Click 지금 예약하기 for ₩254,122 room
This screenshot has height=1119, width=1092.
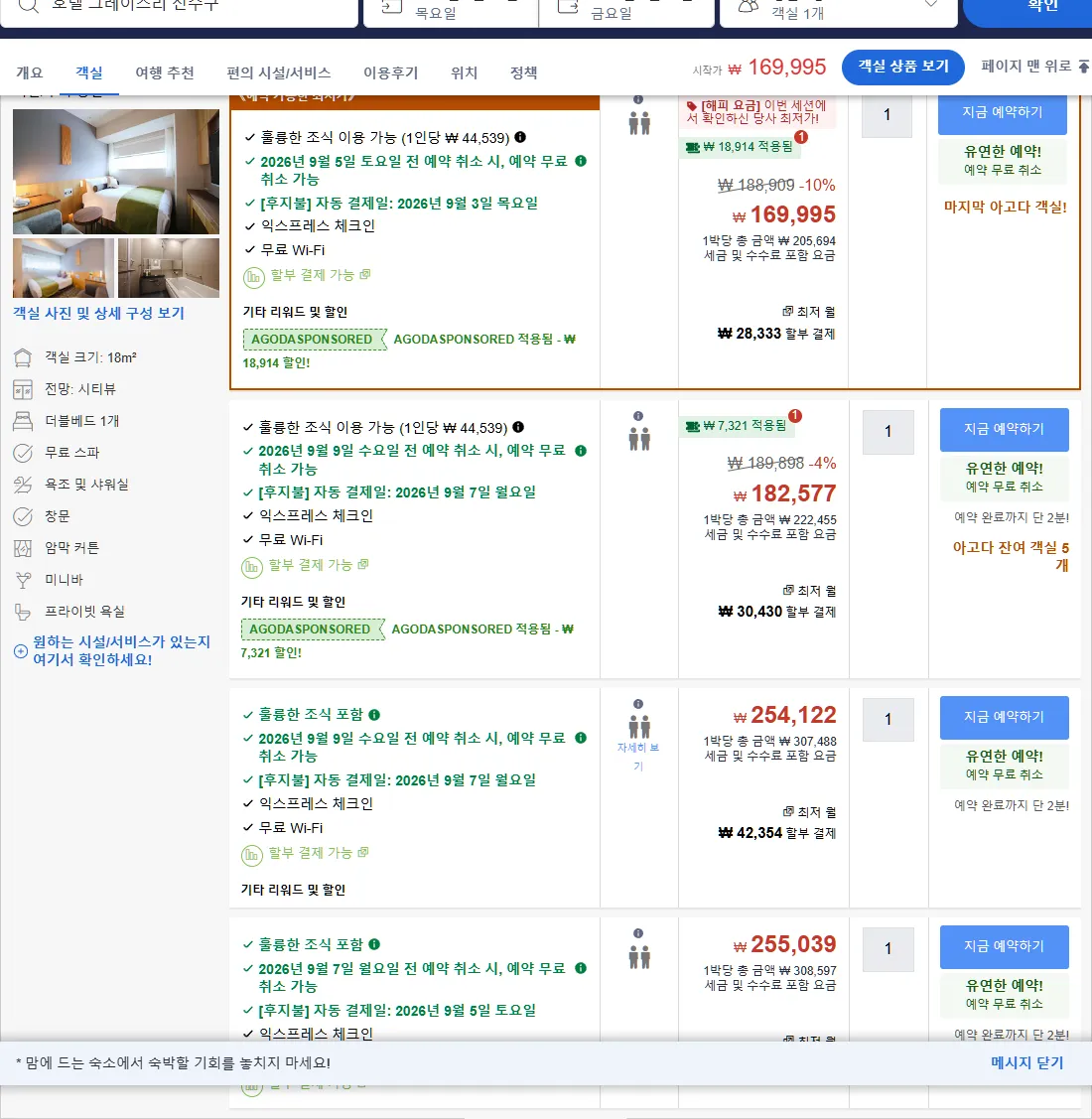1005,717
